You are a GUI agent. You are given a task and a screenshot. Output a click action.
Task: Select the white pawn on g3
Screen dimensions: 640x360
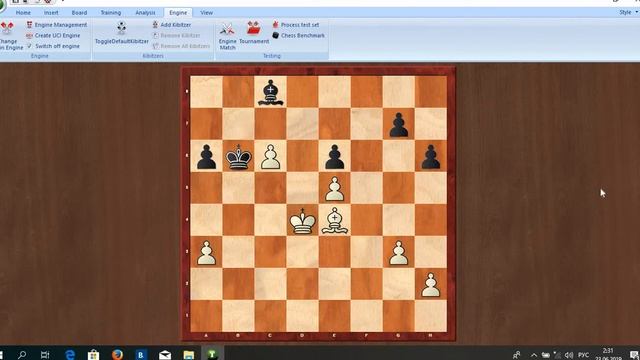coord(398,253)
